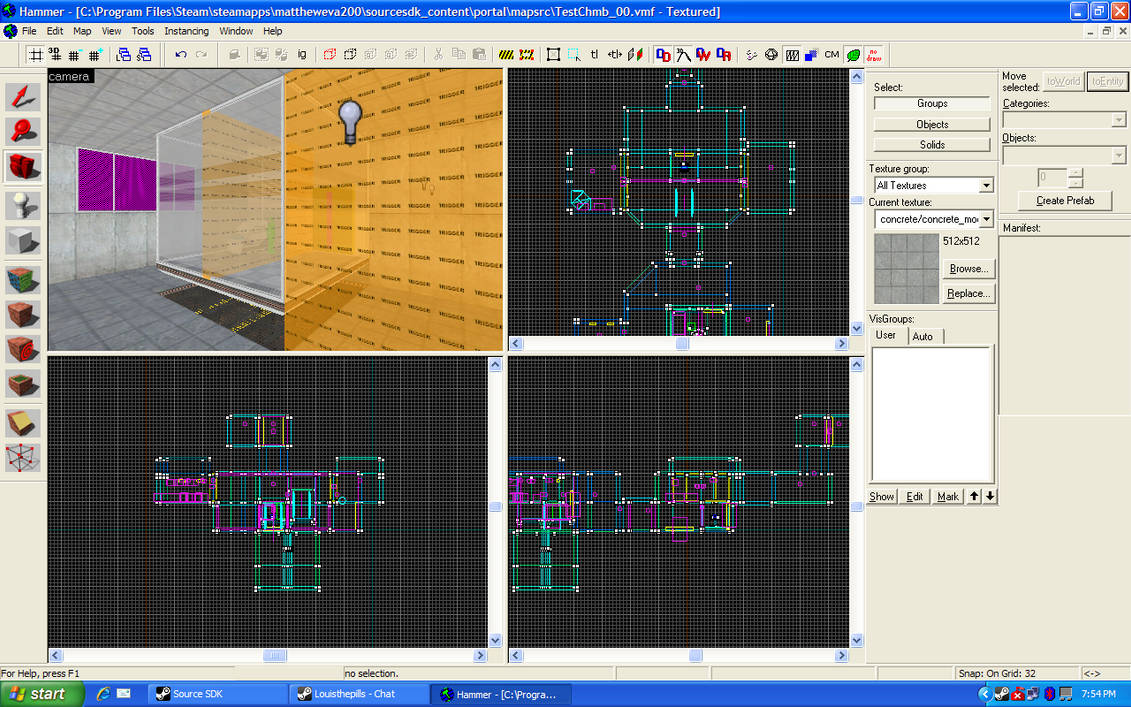Click the toEntity button
This screenshot has height=707, width=1131.
1107,82
